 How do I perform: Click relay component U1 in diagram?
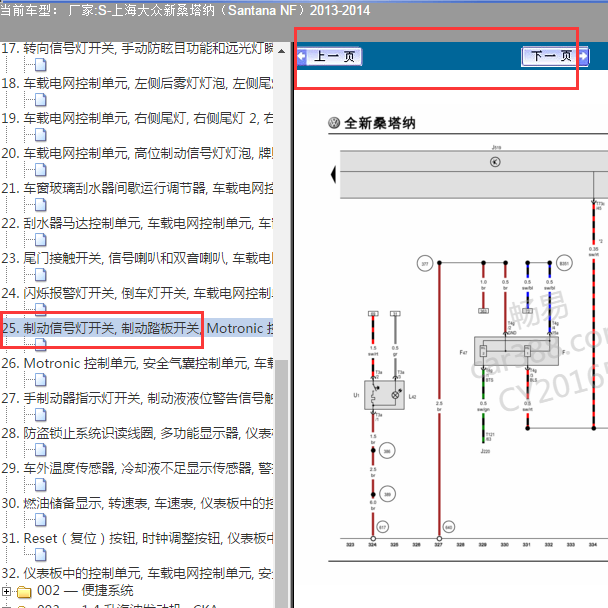coord(384,395)
